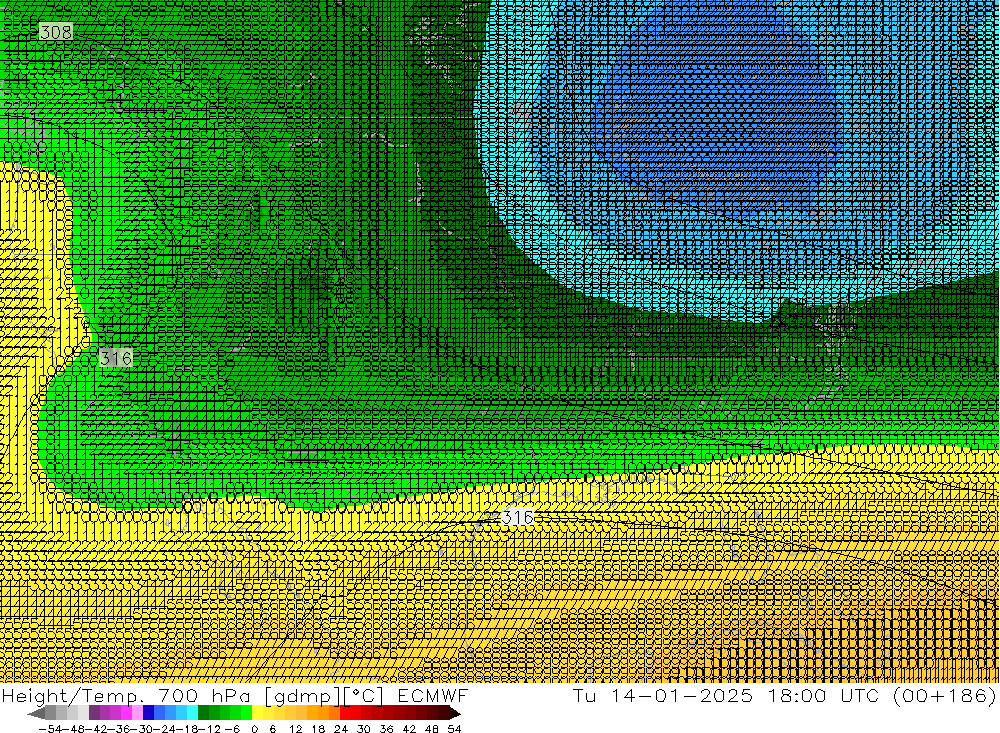Click the 316 contour label in yellow area
Image resolution: width=1000 pixels, height=733 pixels.
[x=517, y=517]
